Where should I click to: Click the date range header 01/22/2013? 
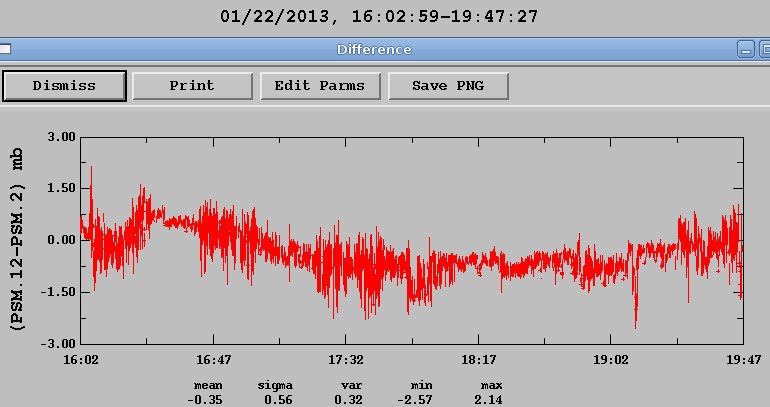coord(379,17)
